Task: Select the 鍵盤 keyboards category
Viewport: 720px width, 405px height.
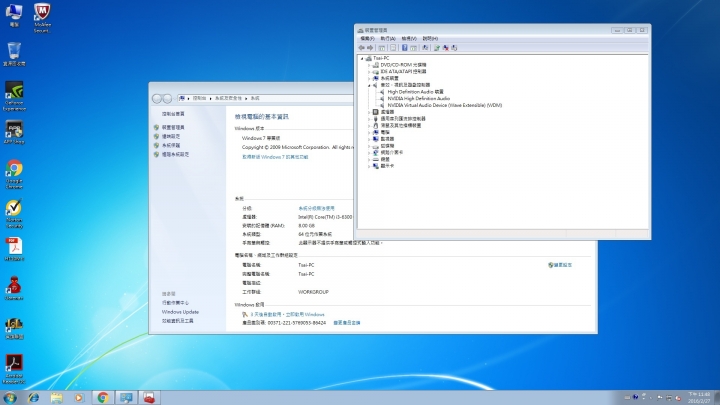Action: coord(385,159)
